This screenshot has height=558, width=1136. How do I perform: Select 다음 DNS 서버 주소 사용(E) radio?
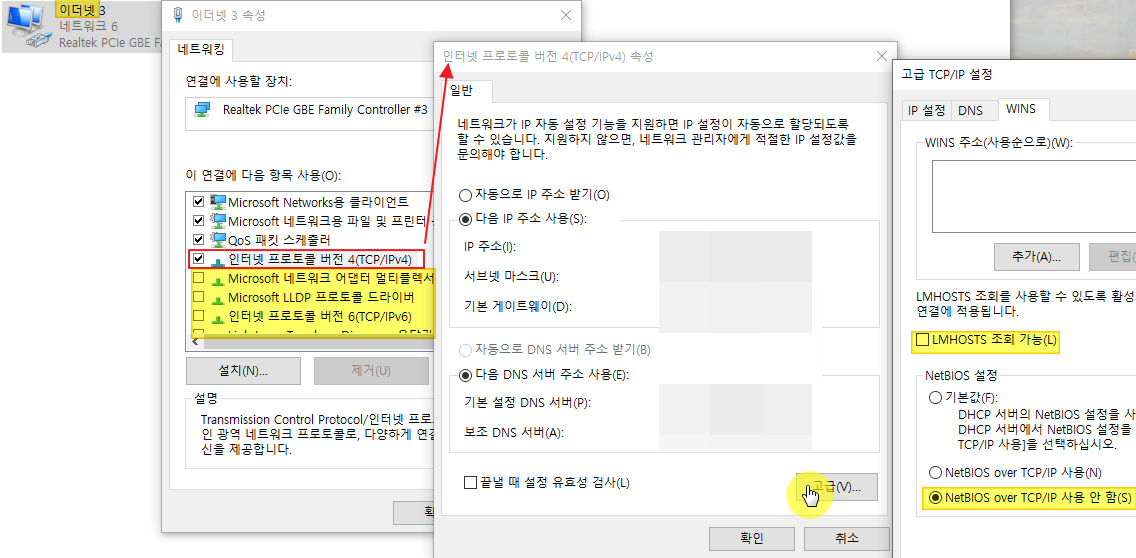[x=466, y=375]
